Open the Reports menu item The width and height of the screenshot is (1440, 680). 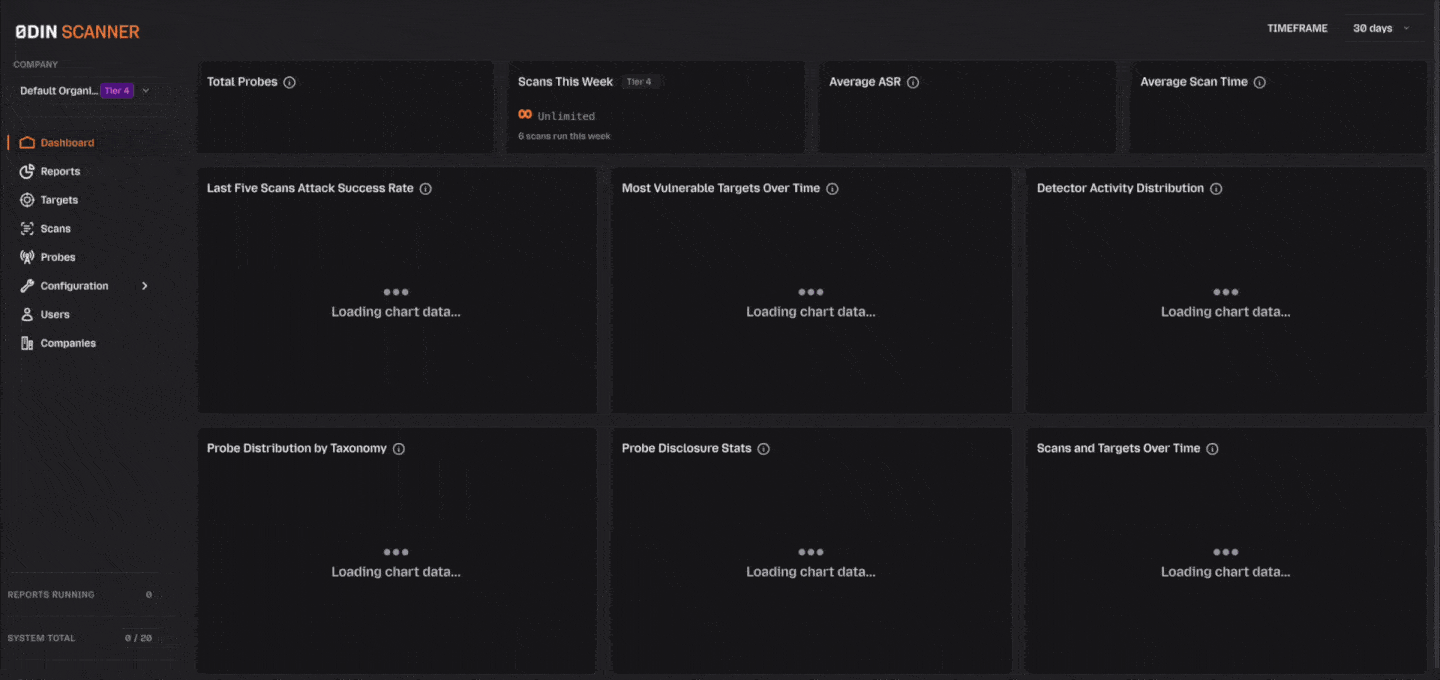[60, 172]
